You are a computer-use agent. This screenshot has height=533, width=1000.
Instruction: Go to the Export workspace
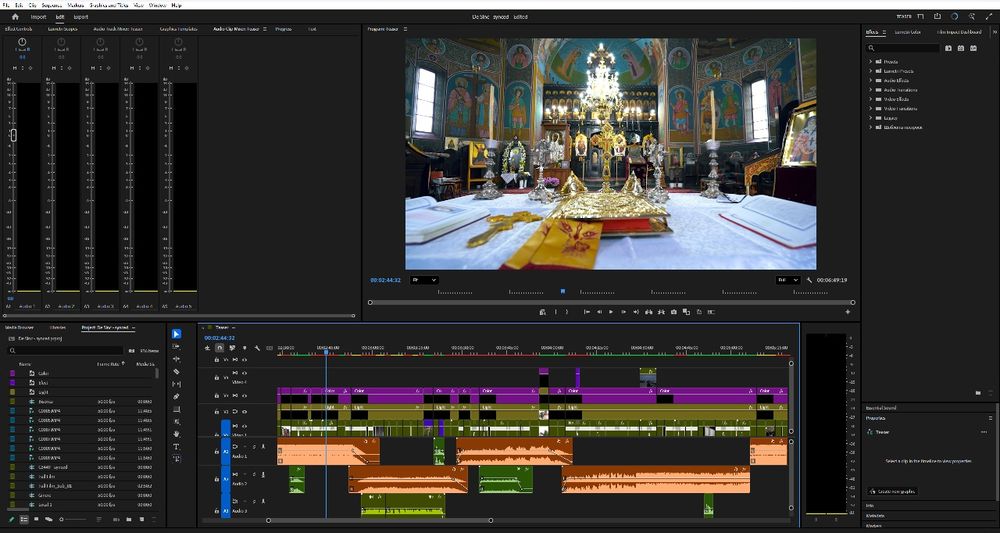click(x=81, y=17)
